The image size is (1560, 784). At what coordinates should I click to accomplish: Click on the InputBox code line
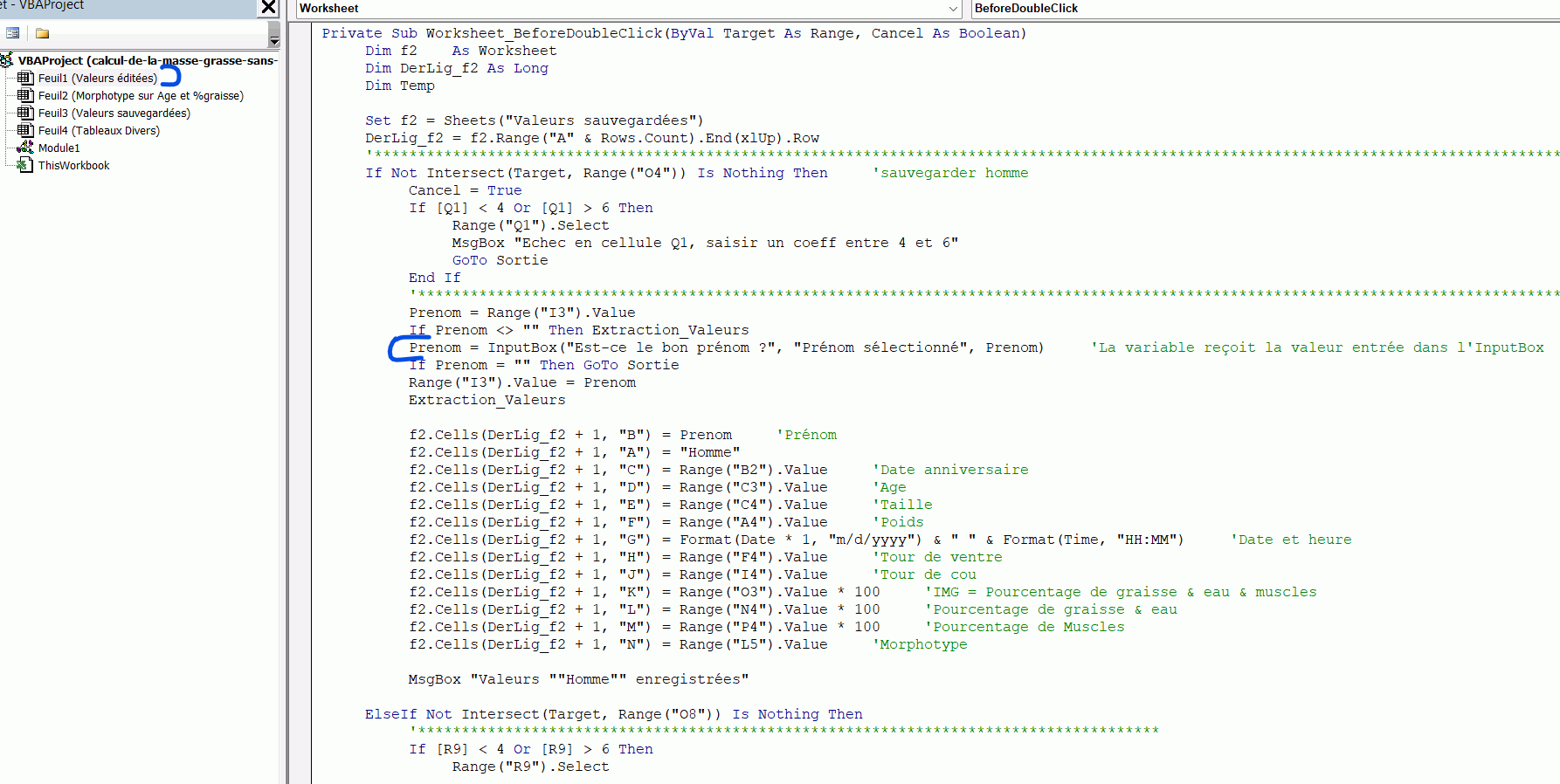725,347
